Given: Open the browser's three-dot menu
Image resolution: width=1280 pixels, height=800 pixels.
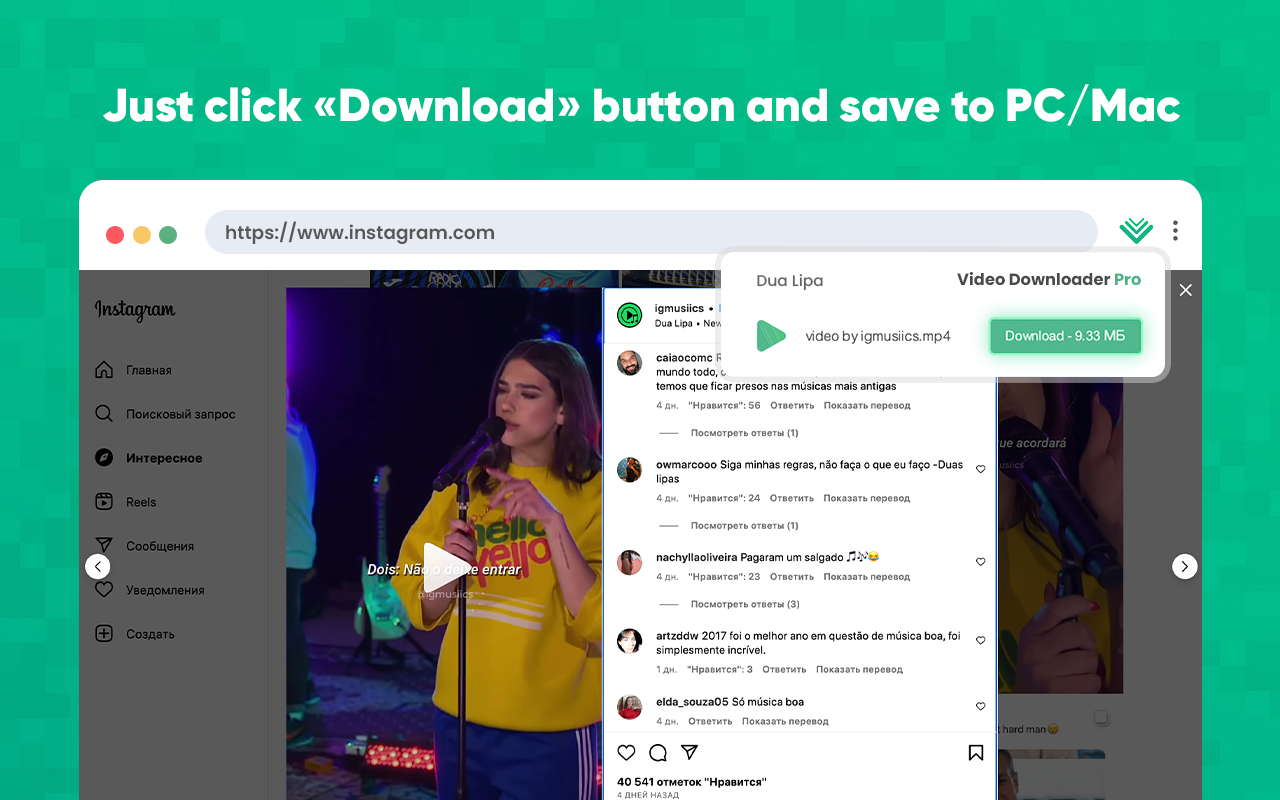Looking at the screenshot, I should [x=1175, y=230].
